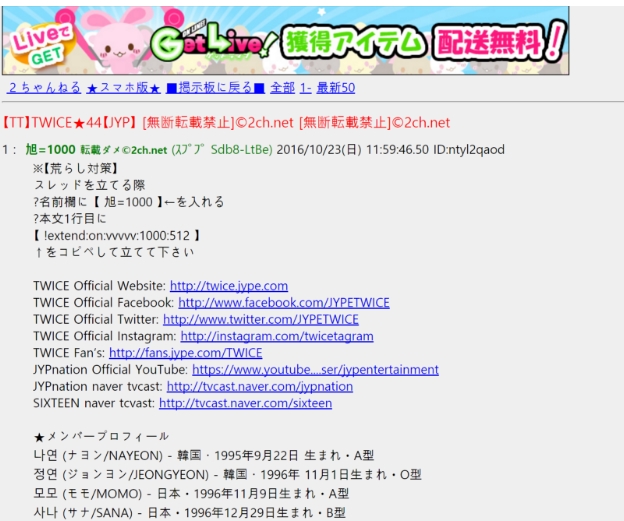This screenshot has height=521, width=624.
Task: Click the ※【荒らし対策】 heading line
Action: (76, 168)
